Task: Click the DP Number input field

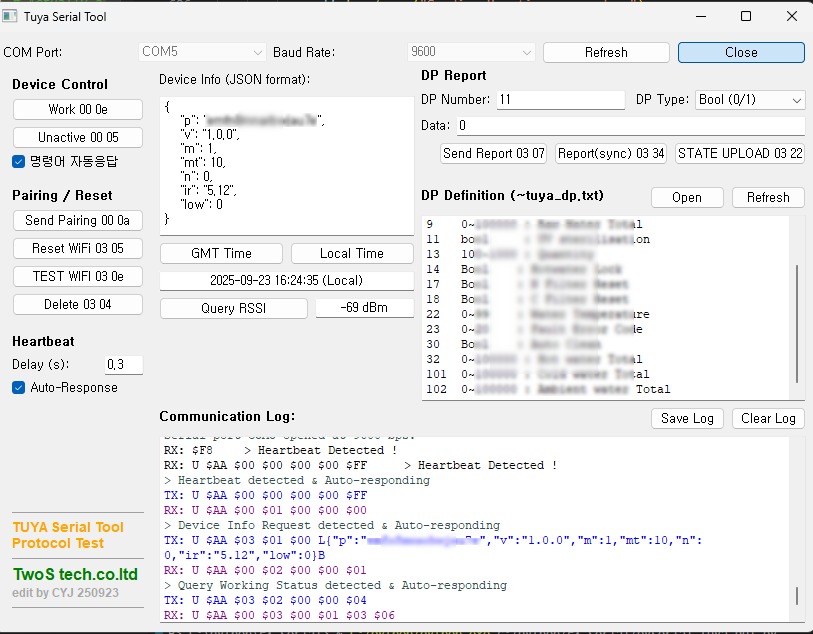Action: 560,100
